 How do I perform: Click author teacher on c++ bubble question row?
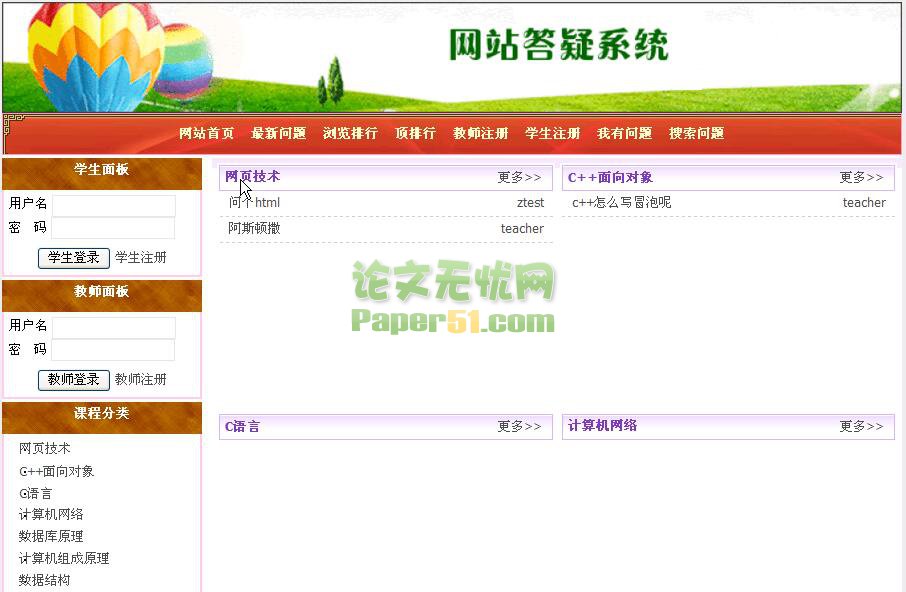[x=864, y=203]
